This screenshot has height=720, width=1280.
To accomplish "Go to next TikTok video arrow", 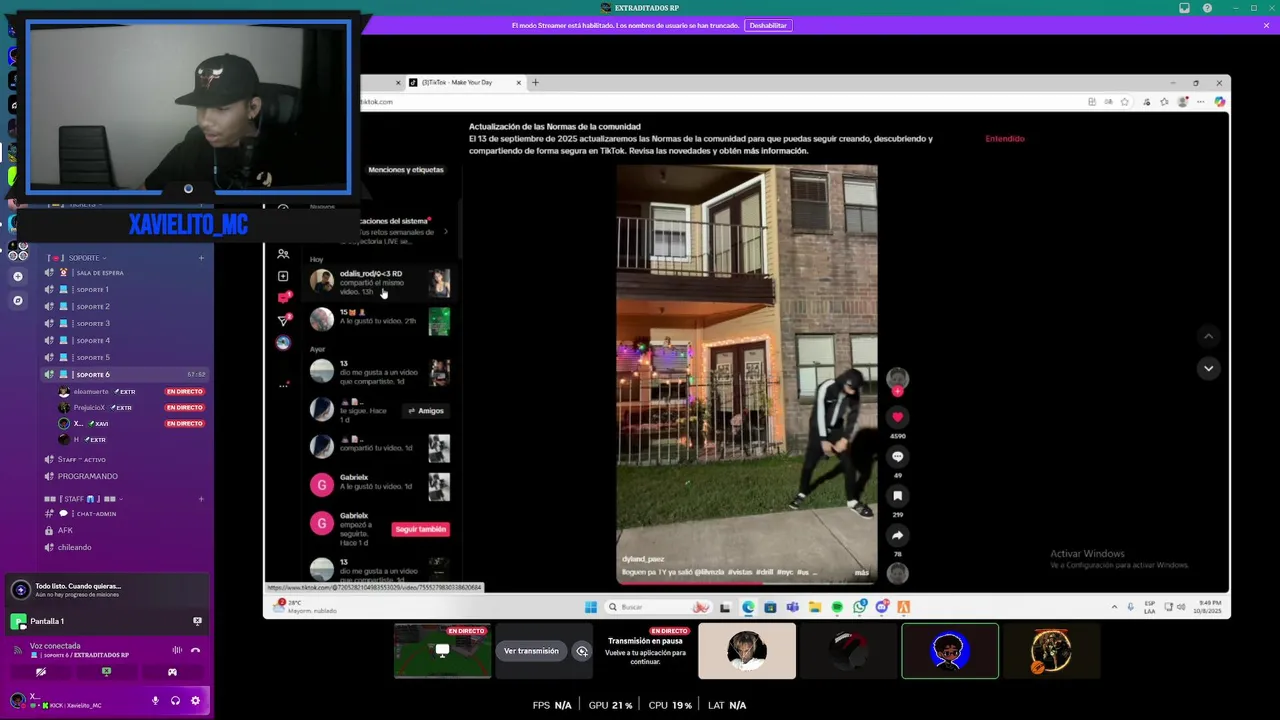I will pyautogui.click(x=1208, y=368).
